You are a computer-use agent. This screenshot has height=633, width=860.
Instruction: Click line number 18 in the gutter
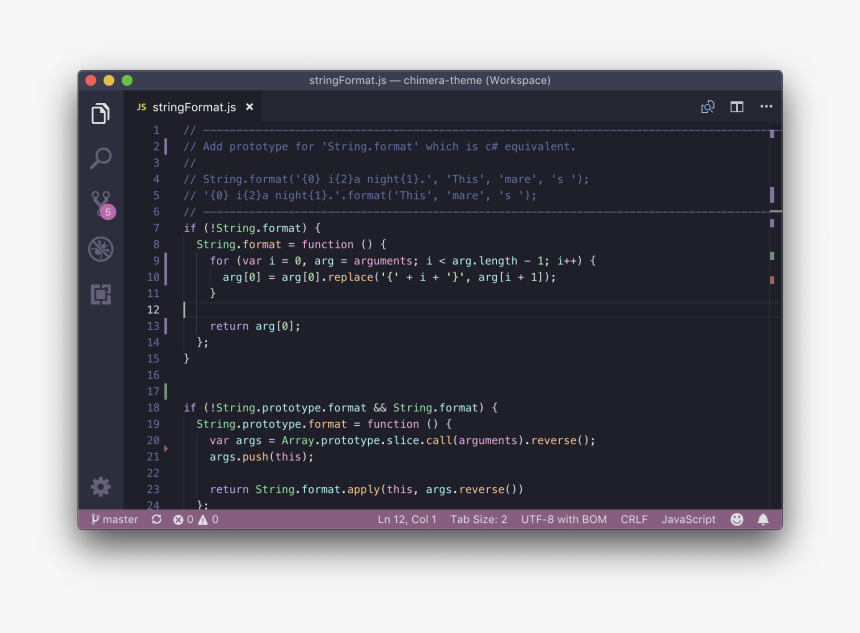[153, 408]
